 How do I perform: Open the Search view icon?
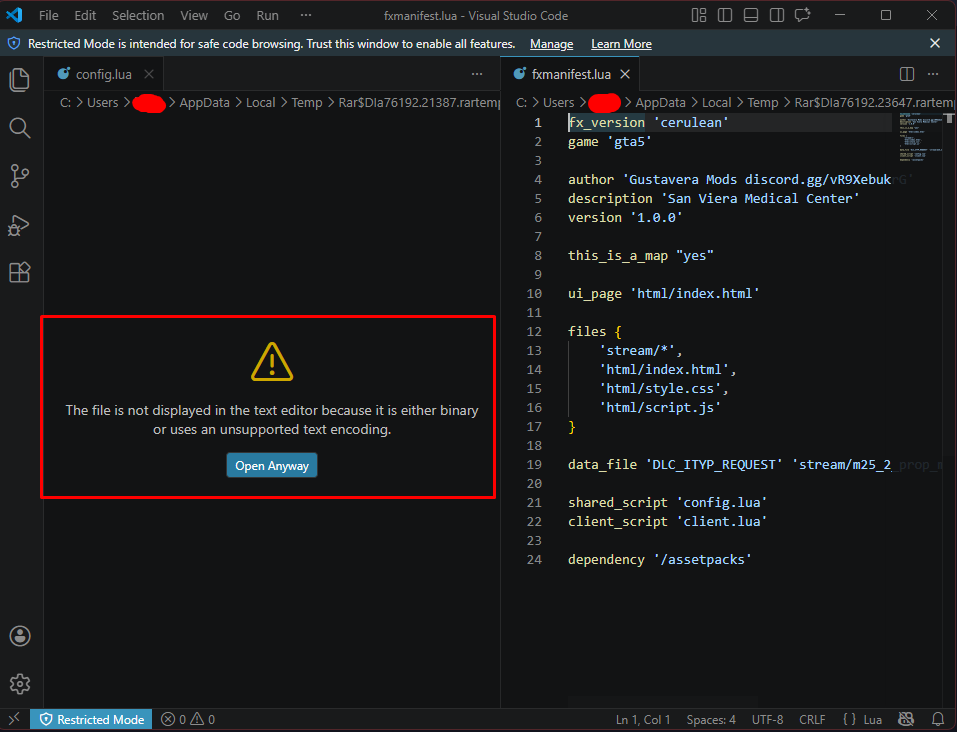(19, 128)
